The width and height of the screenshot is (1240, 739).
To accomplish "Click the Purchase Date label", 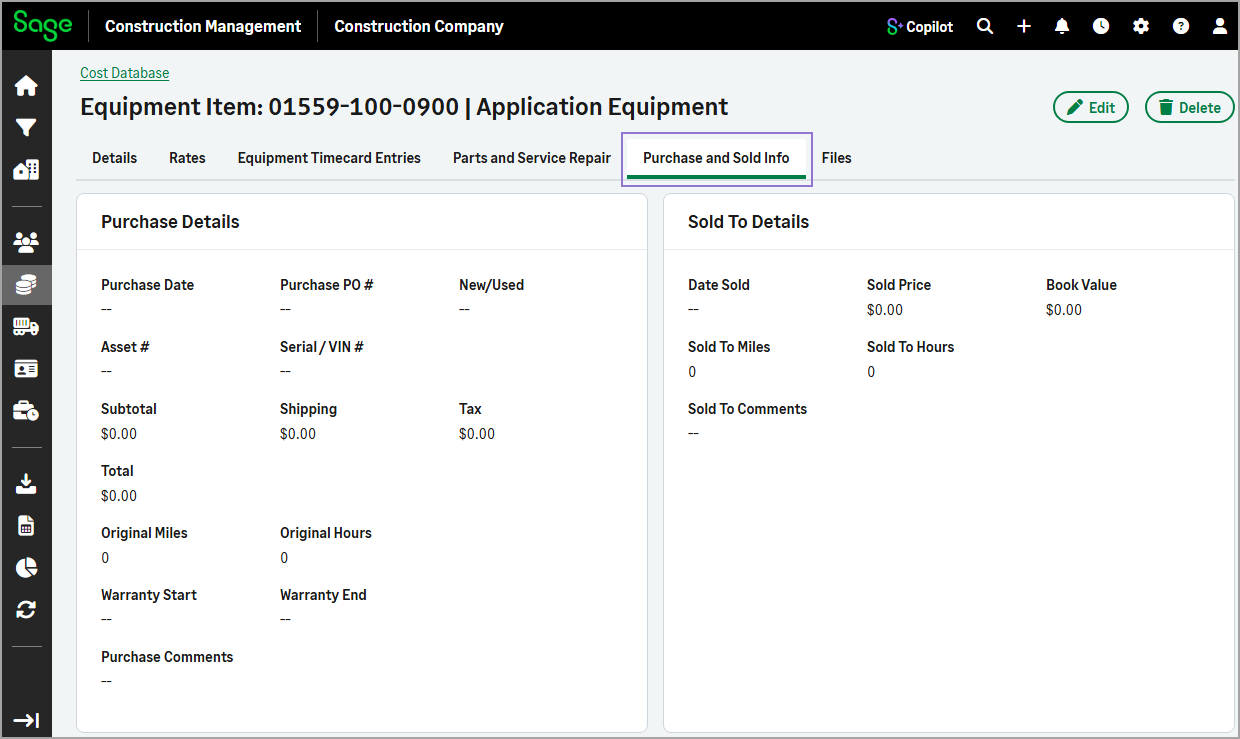I will (x=148, y=285).
